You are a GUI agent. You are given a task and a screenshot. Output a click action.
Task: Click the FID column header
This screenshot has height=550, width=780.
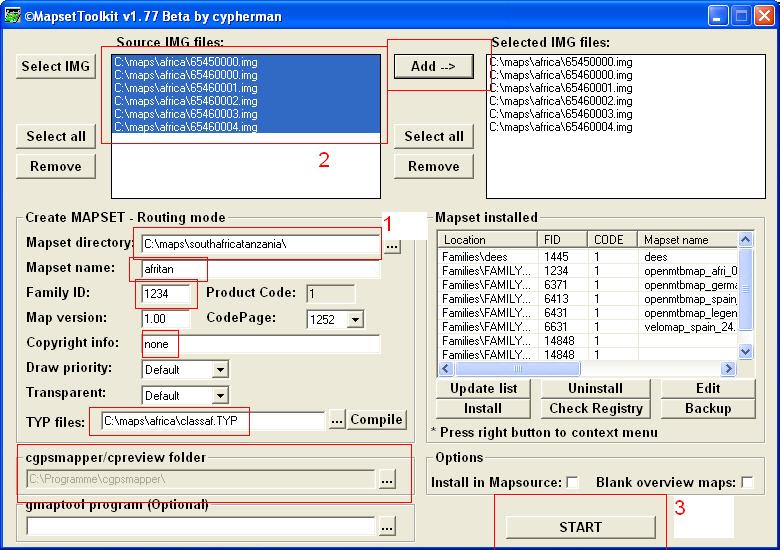pyautogui.click(x=563, y=240)
